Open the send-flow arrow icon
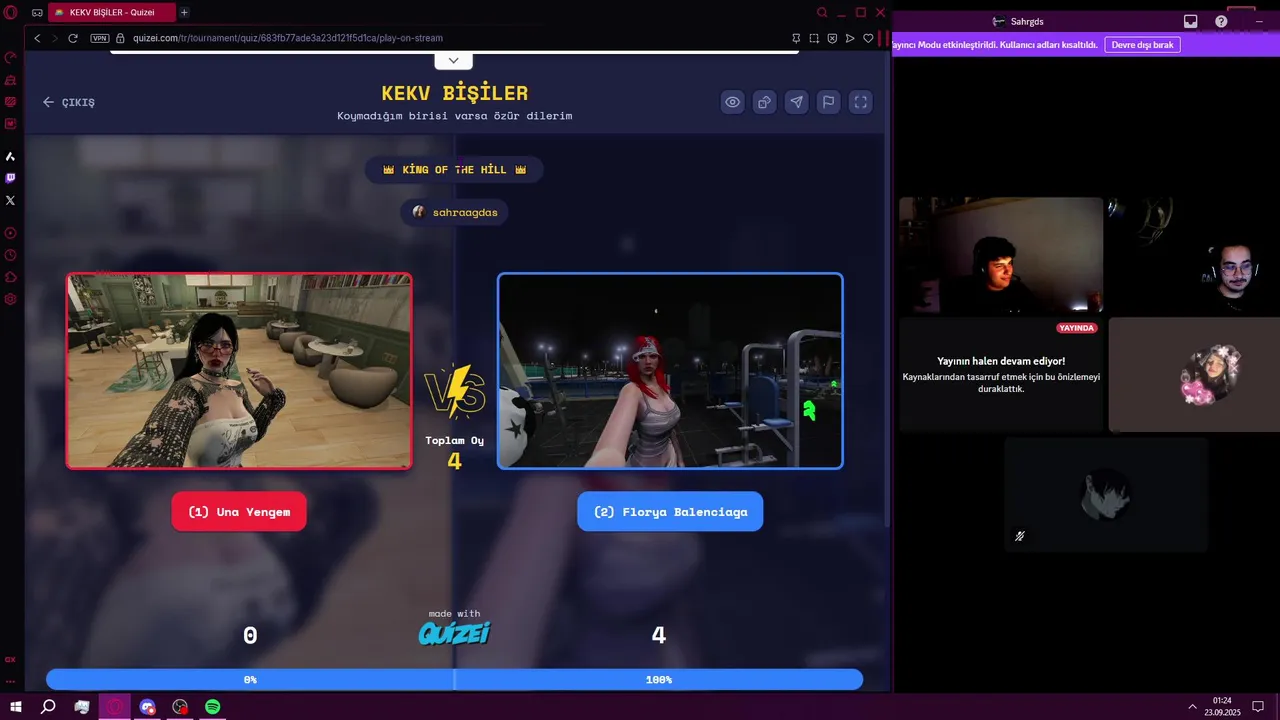The image size is (1280, 720). pyautogui.click(x=850, y=38)
